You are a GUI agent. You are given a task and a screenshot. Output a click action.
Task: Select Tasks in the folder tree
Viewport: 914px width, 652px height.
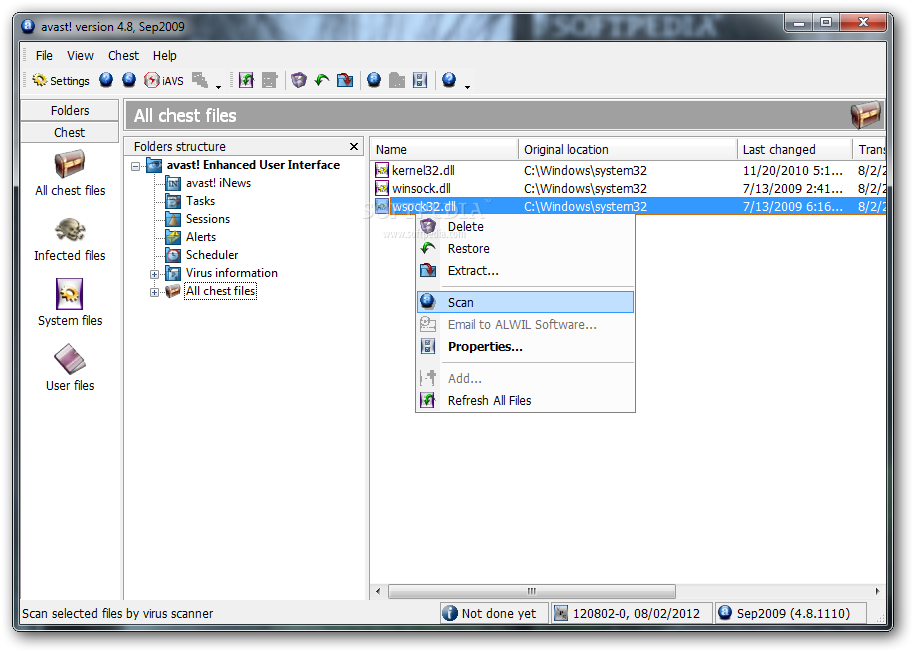(x=200, y=201)
